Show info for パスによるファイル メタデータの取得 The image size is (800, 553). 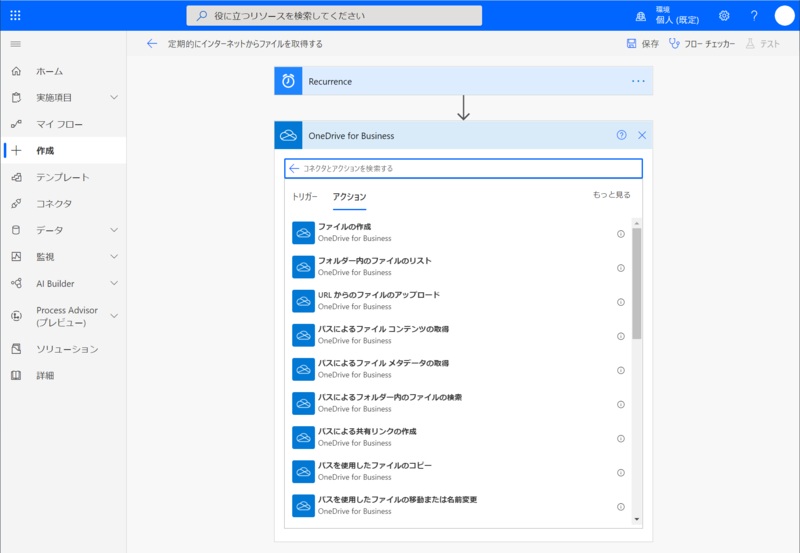click(x=621, y=371)
